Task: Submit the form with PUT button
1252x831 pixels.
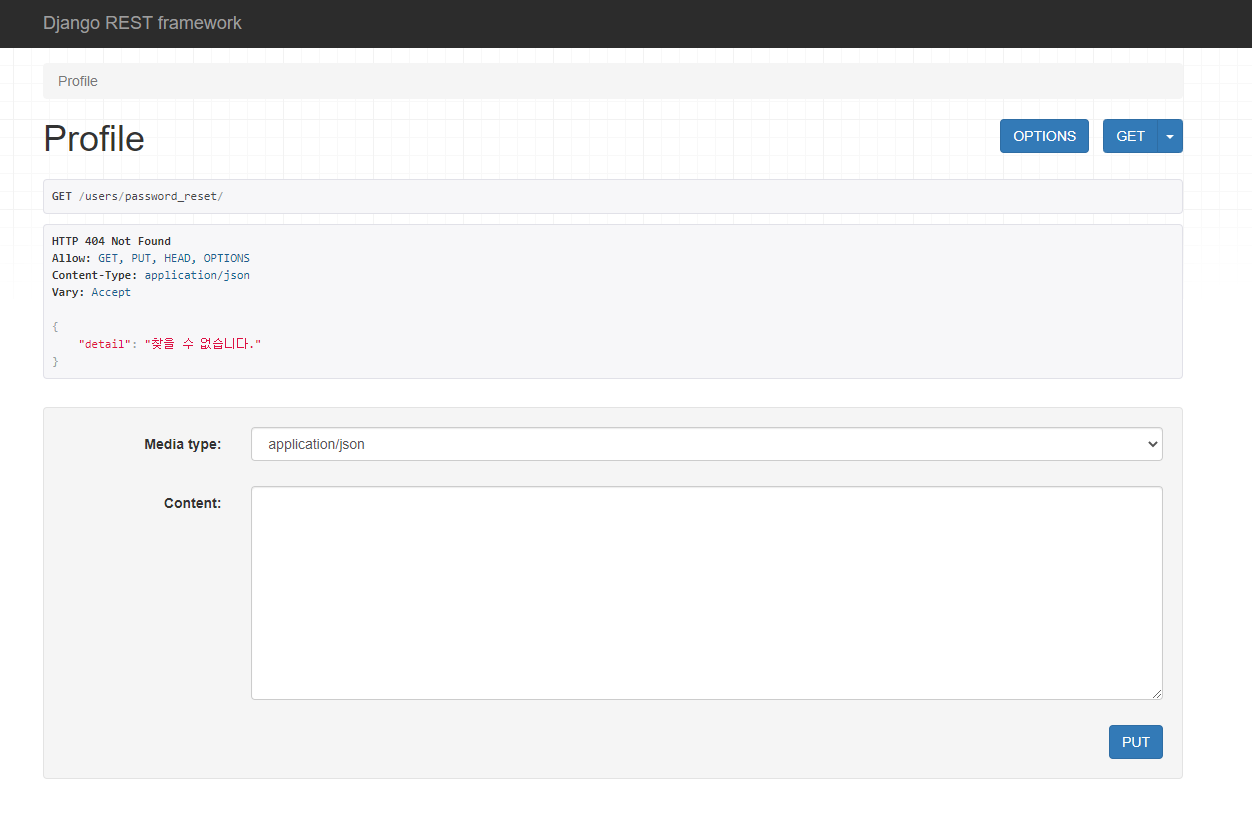Action: tap(1135, 742)
